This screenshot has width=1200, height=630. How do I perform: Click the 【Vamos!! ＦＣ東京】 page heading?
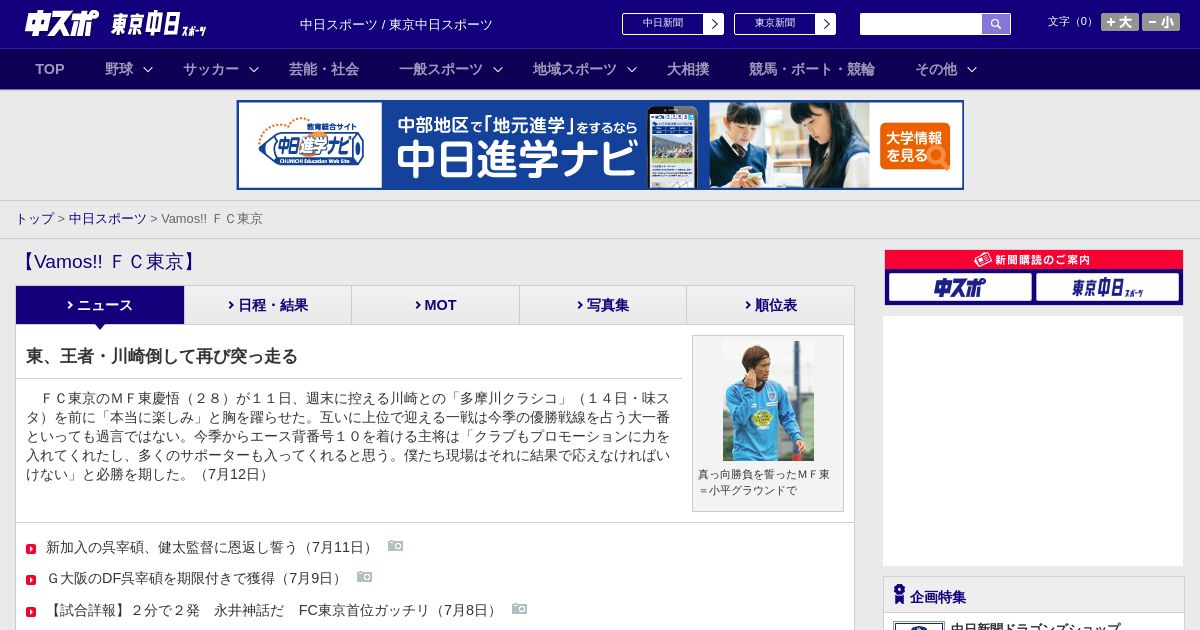click(108, 262)
